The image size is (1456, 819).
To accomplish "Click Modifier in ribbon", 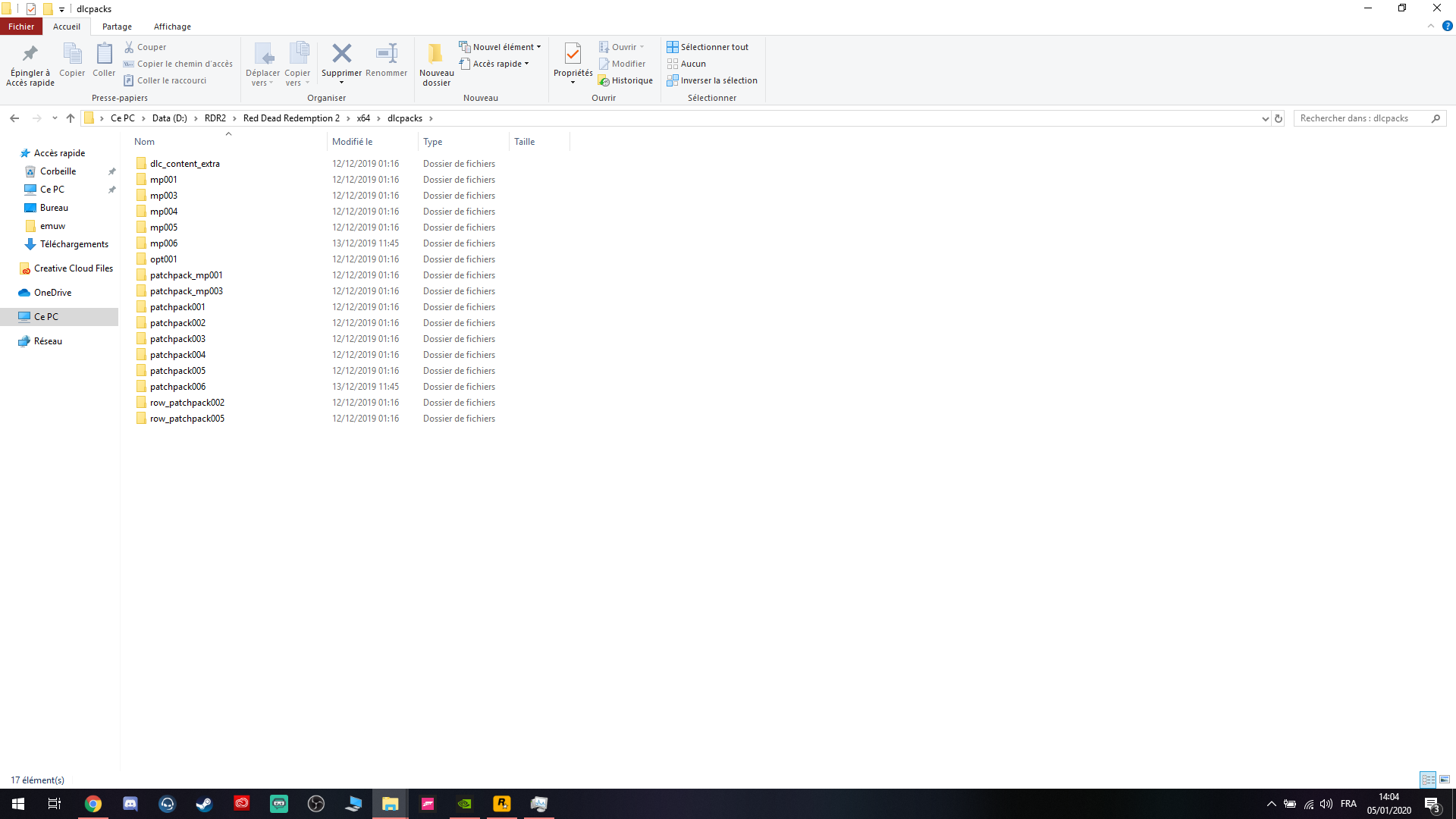I will pos(622,64).
